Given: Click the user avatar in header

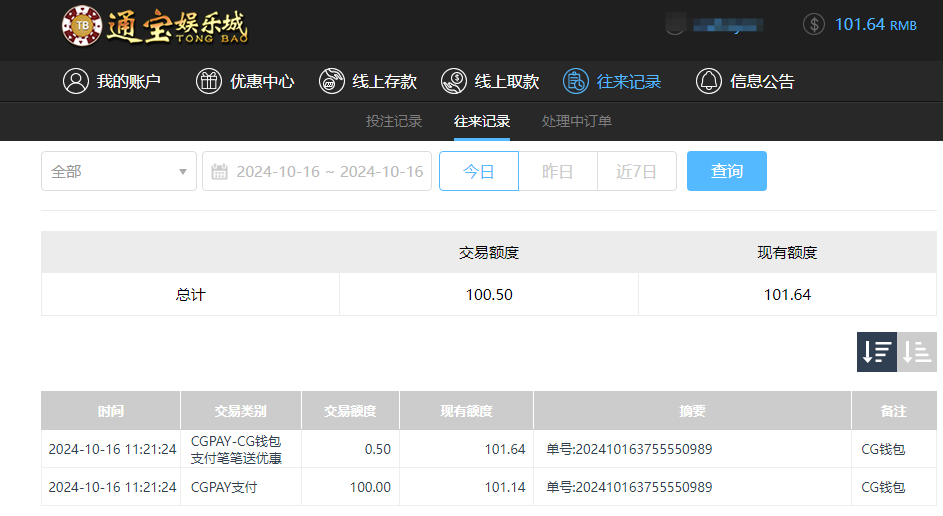Looking at the screenshot, I should tap(675, 24).
